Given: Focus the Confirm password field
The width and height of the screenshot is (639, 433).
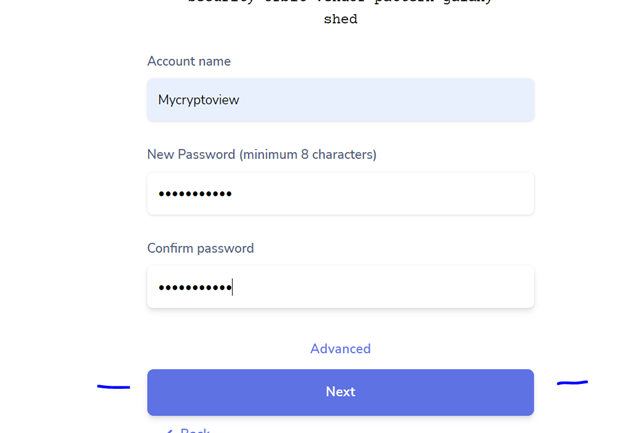Looking at the screenshot, I should coord(340,287).
